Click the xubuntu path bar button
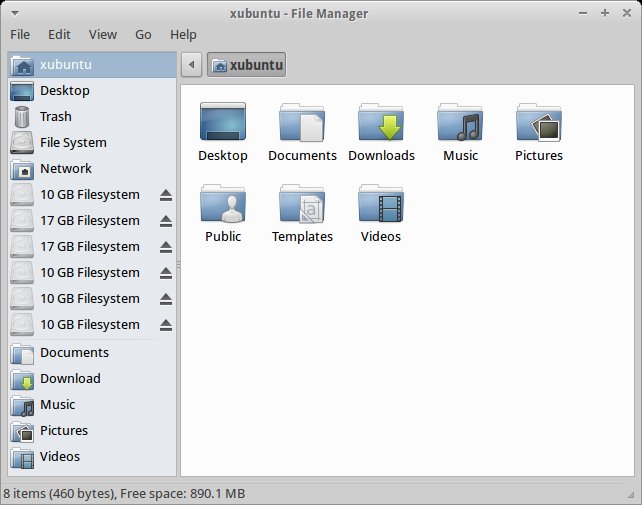Viewport: 642px width, 505px height. click(x=247, y=65)
